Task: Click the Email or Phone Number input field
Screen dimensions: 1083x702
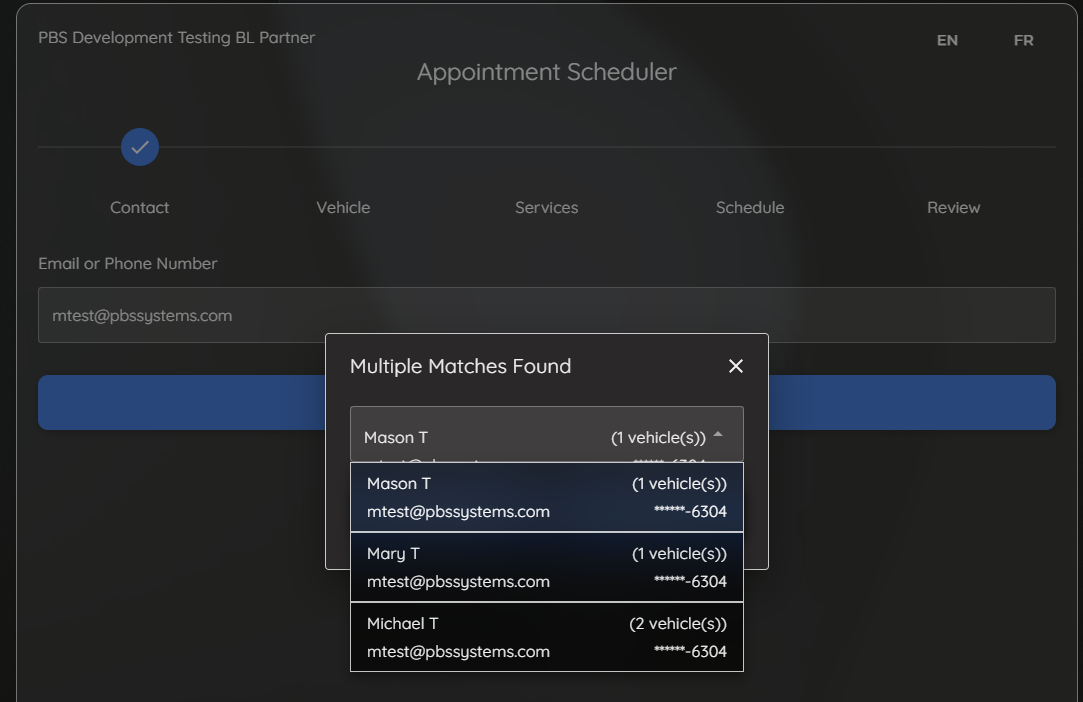Action: [x=546, y=315]
